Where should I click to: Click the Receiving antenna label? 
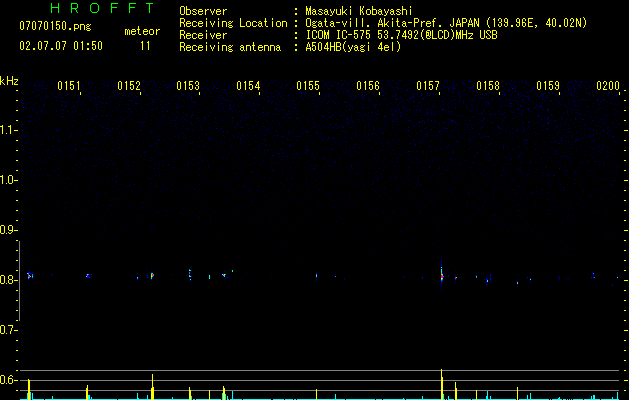click(x=230, y=47)
